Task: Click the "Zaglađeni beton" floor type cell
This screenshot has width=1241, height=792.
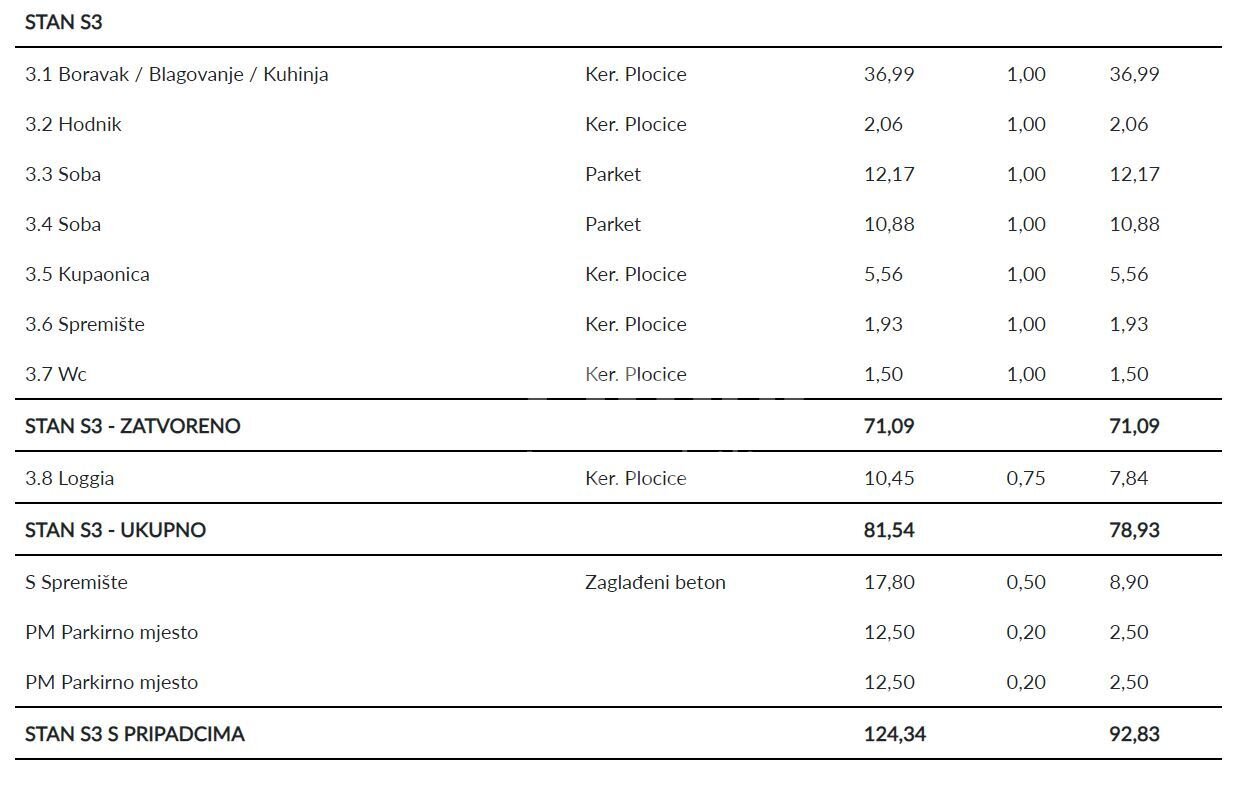Action: [655, 582]
